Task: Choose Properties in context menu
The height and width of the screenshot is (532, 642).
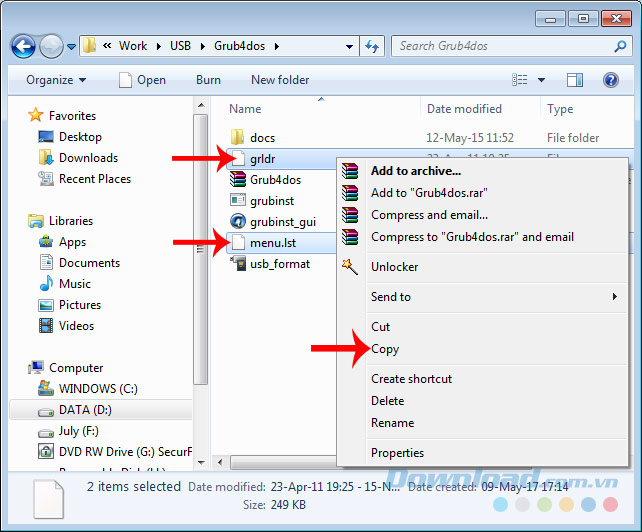Action: [397, 453]
